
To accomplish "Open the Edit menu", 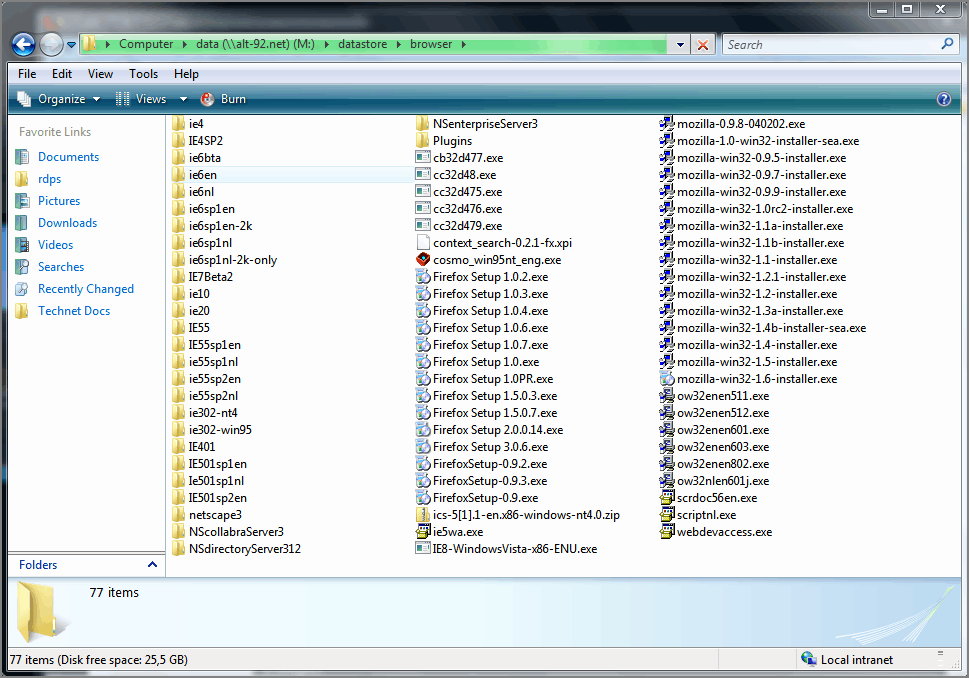I will 62,74.
